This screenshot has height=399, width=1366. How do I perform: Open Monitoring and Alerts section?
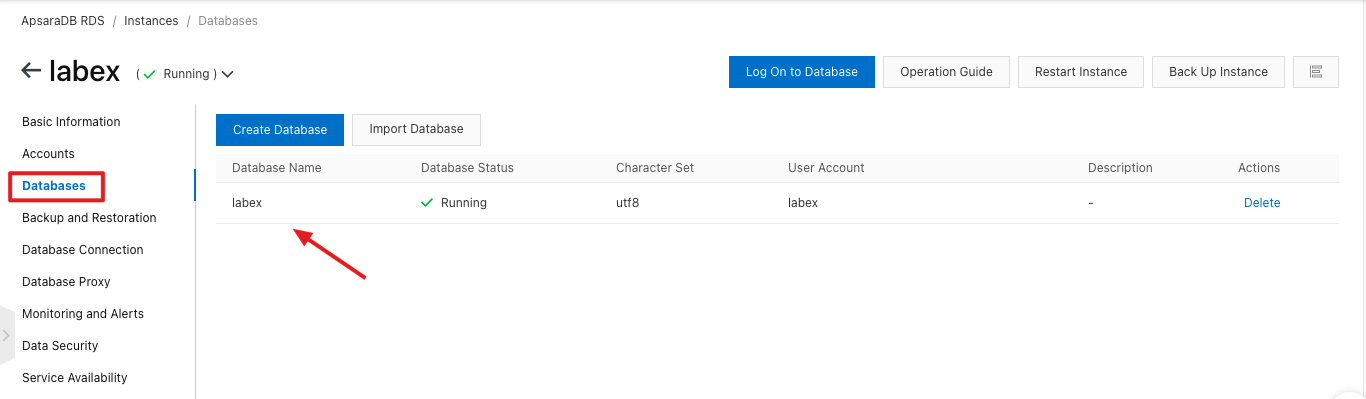point(83,314)
